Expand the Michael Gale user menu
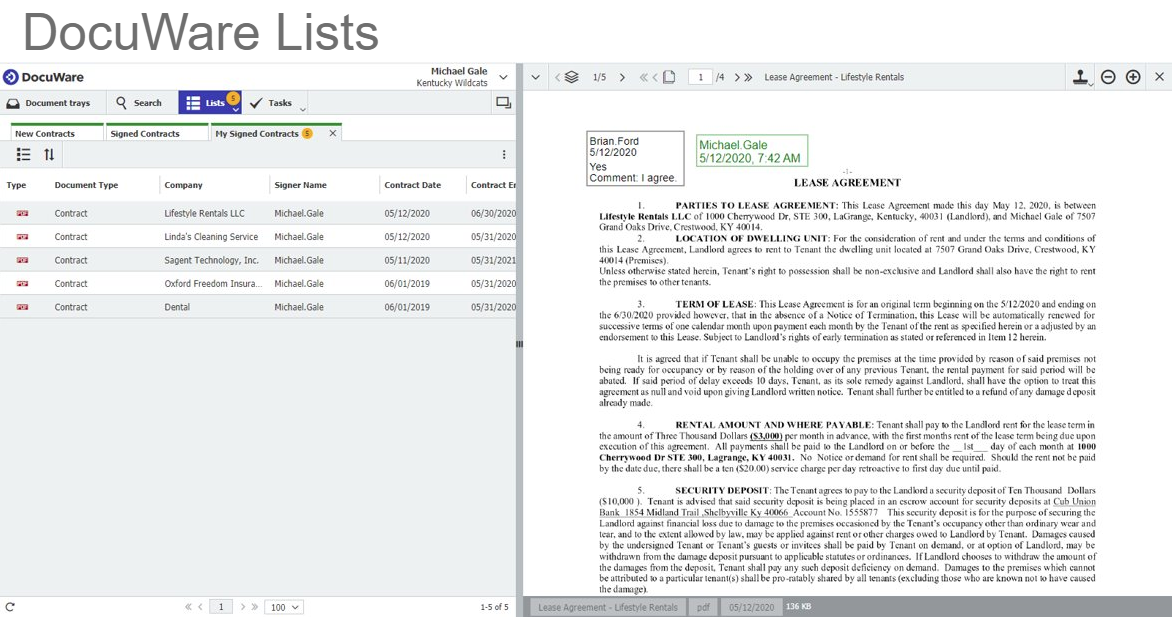Viewport: 1176px width, 617px height. [503, 77]
